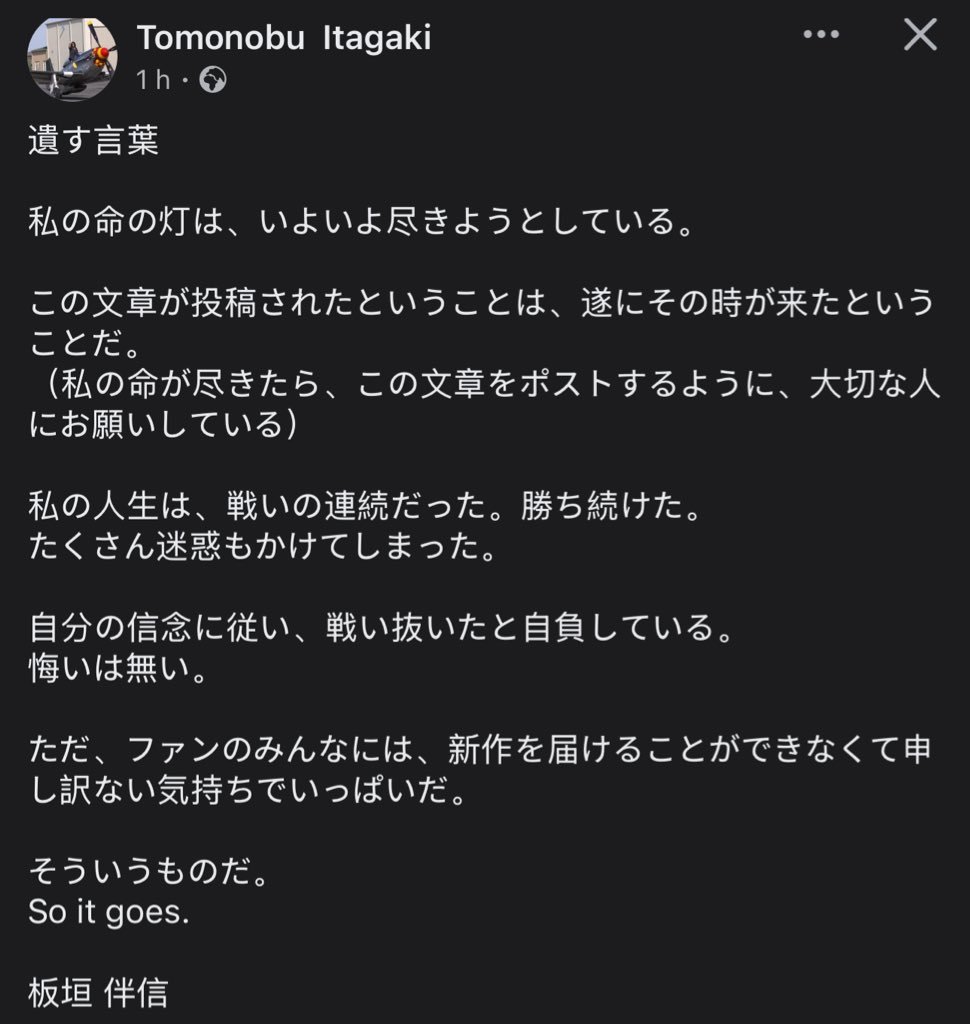This screenshot has height=1024, width=970.
Task: Close the post with the X icon
Action: click(x=919, y=36)
